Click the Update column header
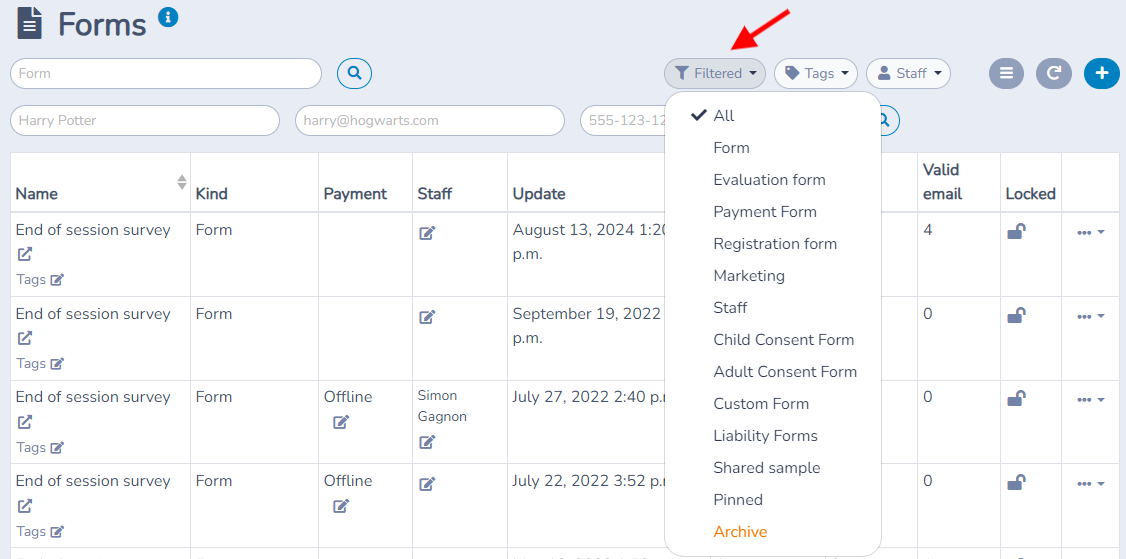1126x559 pixels. (539, 193)
